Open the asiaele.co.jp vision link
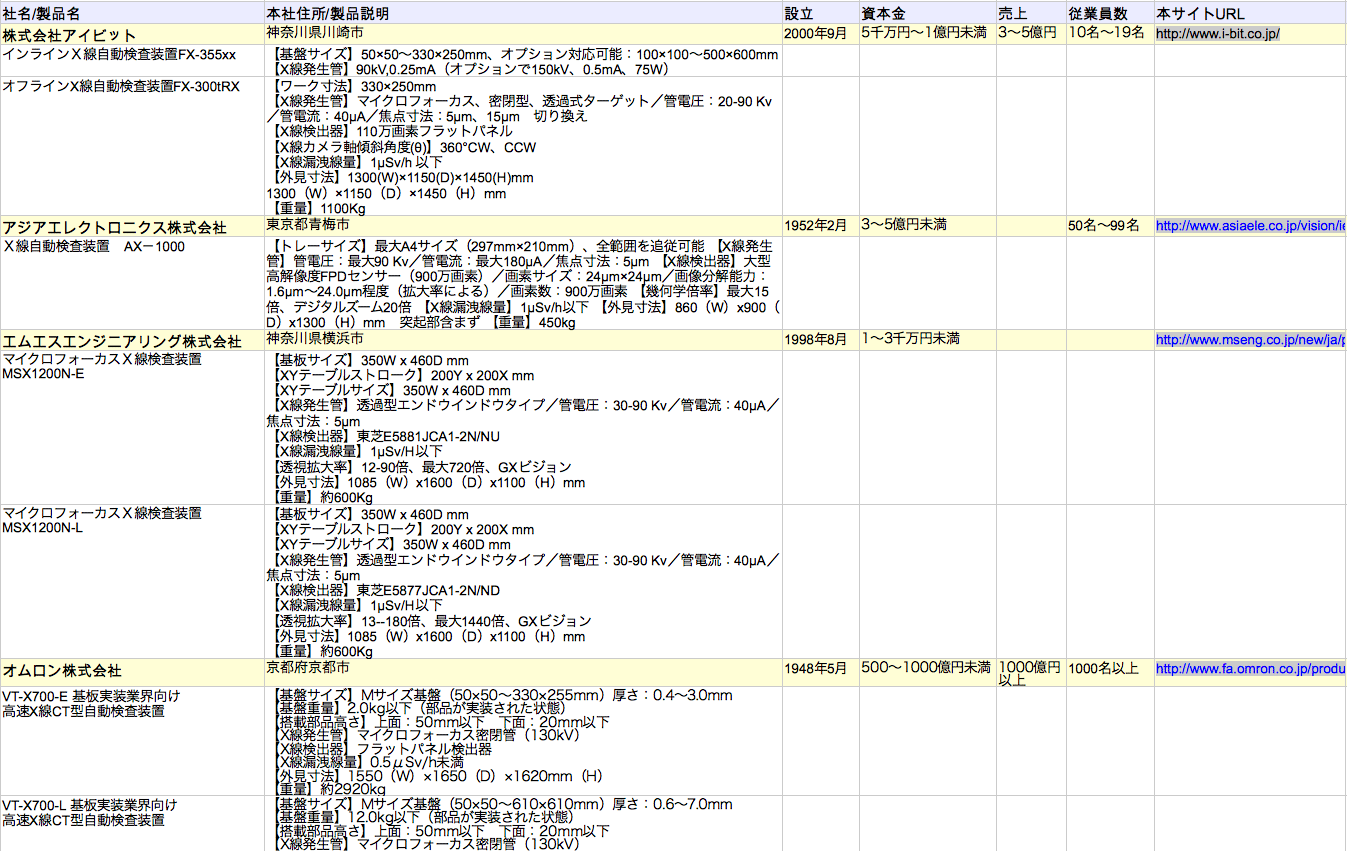 click(x=1251, y=226)
